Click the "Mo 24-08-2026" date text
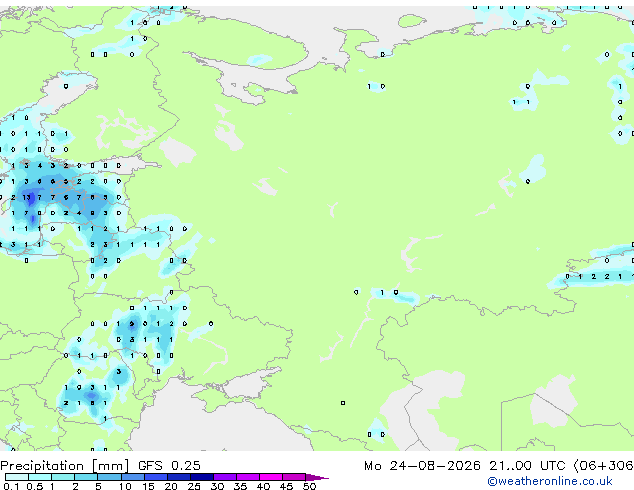 click(x=422, y=466)
